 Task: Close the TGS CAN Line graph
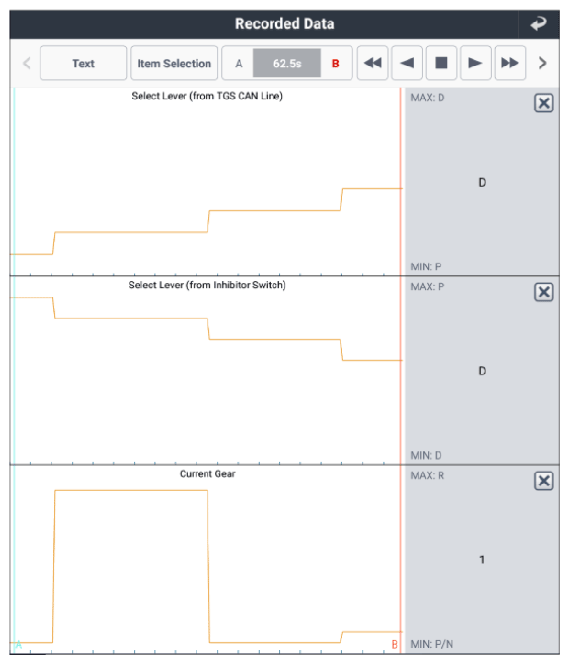(x=544, y=103)
